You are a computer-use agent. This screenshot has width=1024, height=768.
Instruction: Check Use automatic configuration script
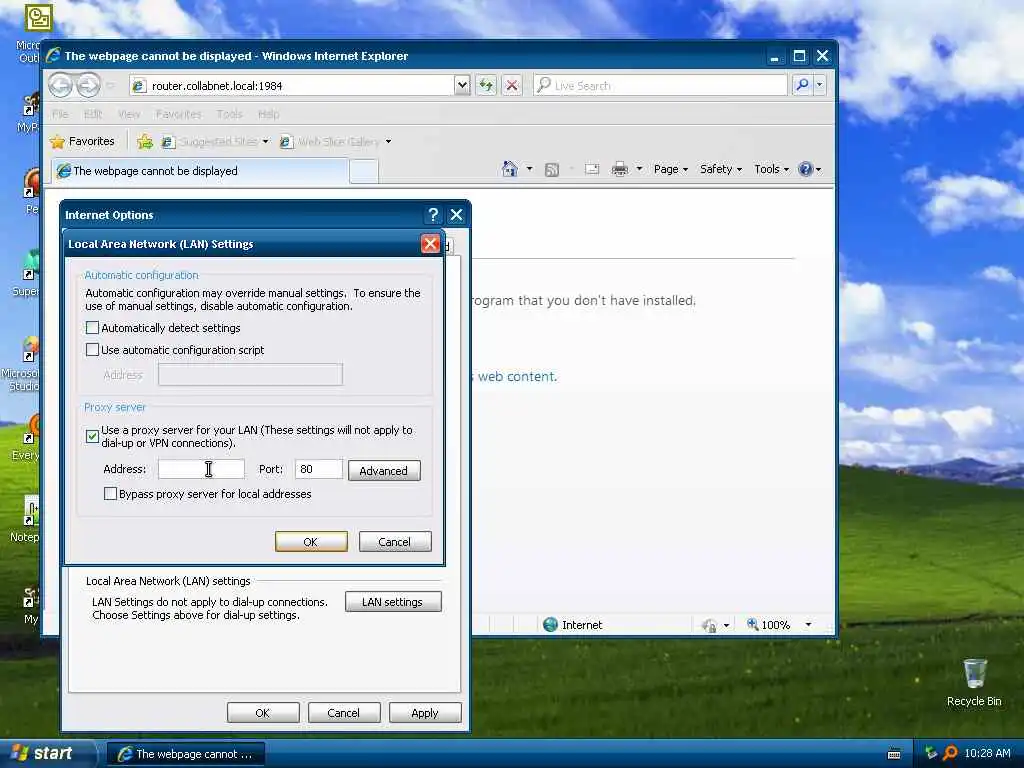click(92, 350)
